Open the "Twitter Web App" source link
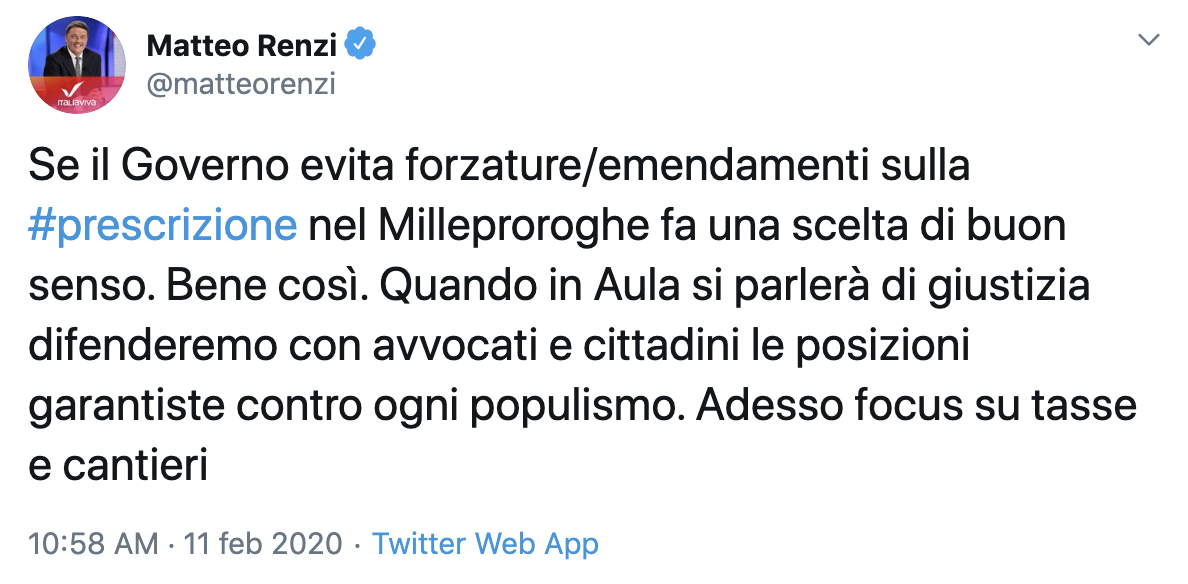Image resolution: width=1188 pixels, height=584 pixels. click(485, 544)
